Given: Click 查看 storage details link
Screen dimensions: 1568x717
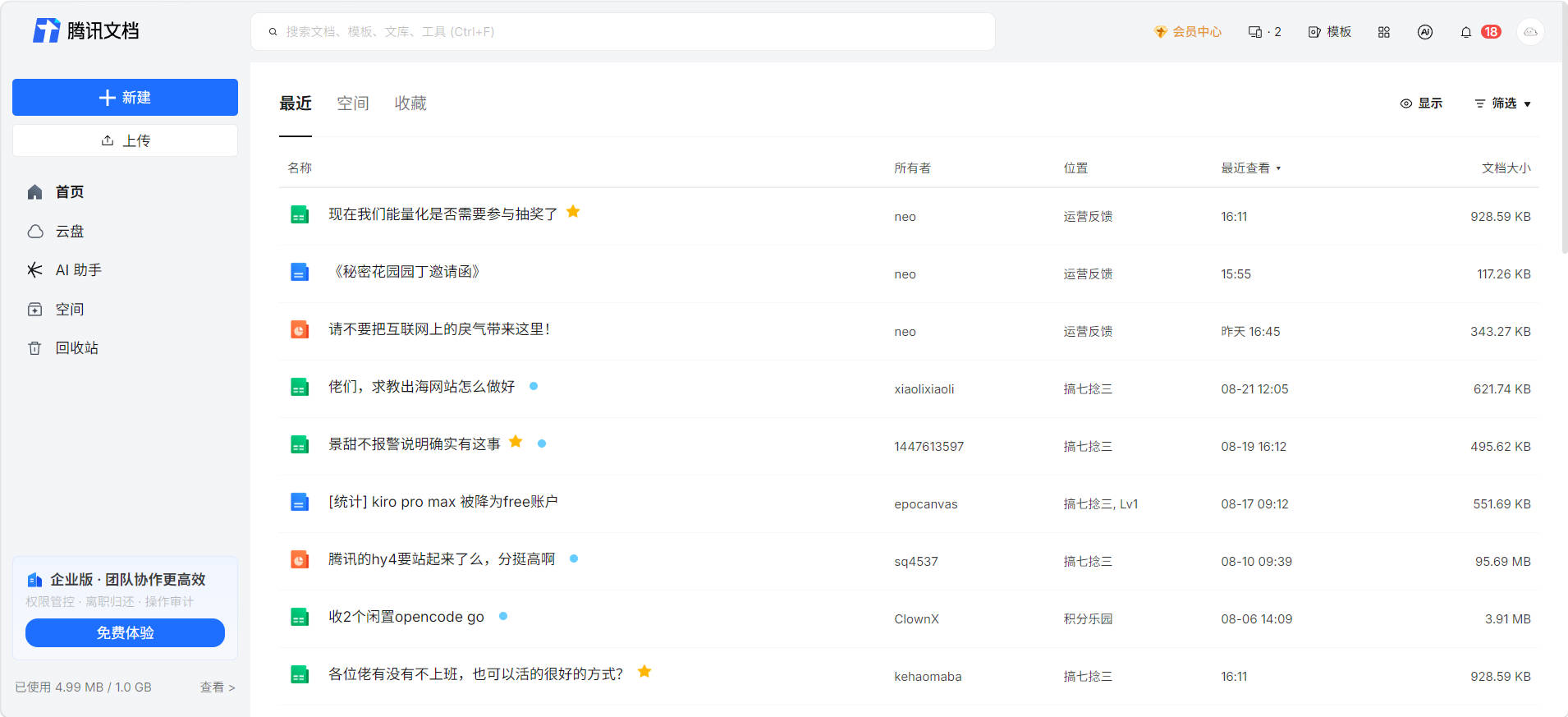Looking at the screenshot, I should [x=218, y=687].
